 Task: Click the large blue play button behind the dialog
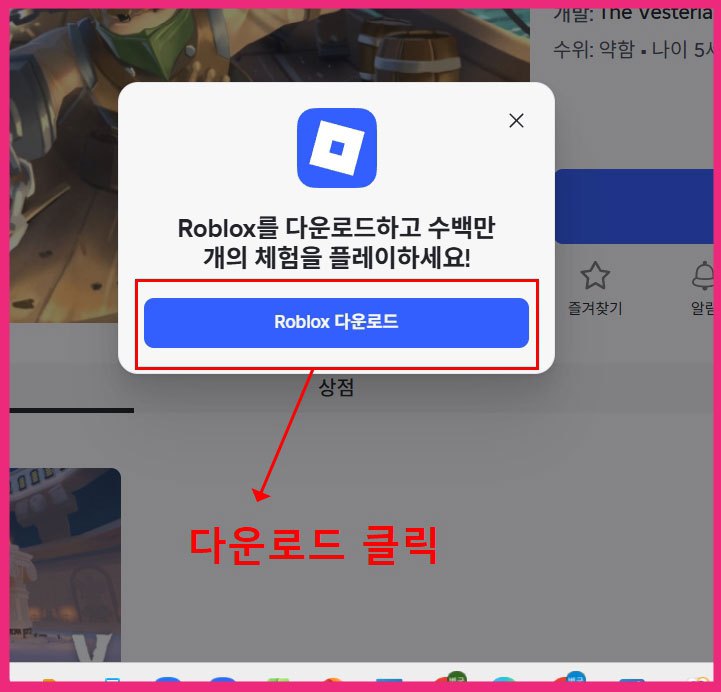tap(634, 206)
